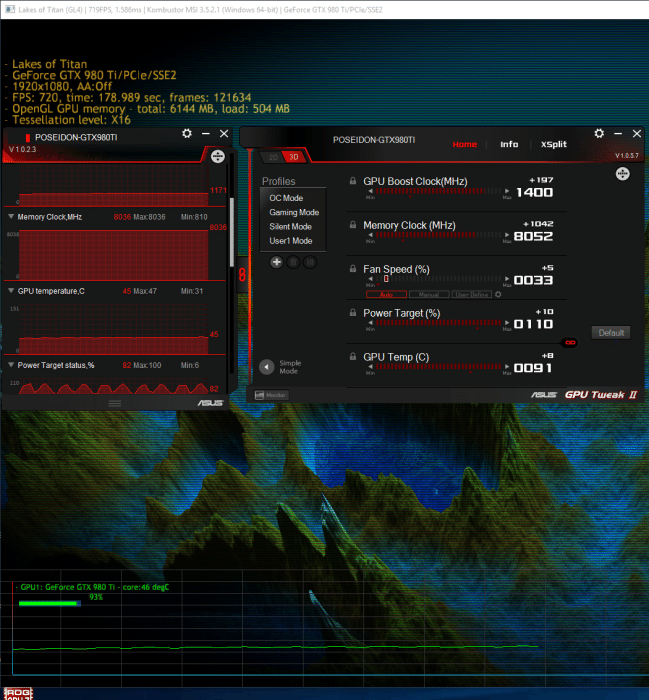Click the Fan Speed value 0033
This screenshot has width=649, height=700.
[x=533, y=280]
